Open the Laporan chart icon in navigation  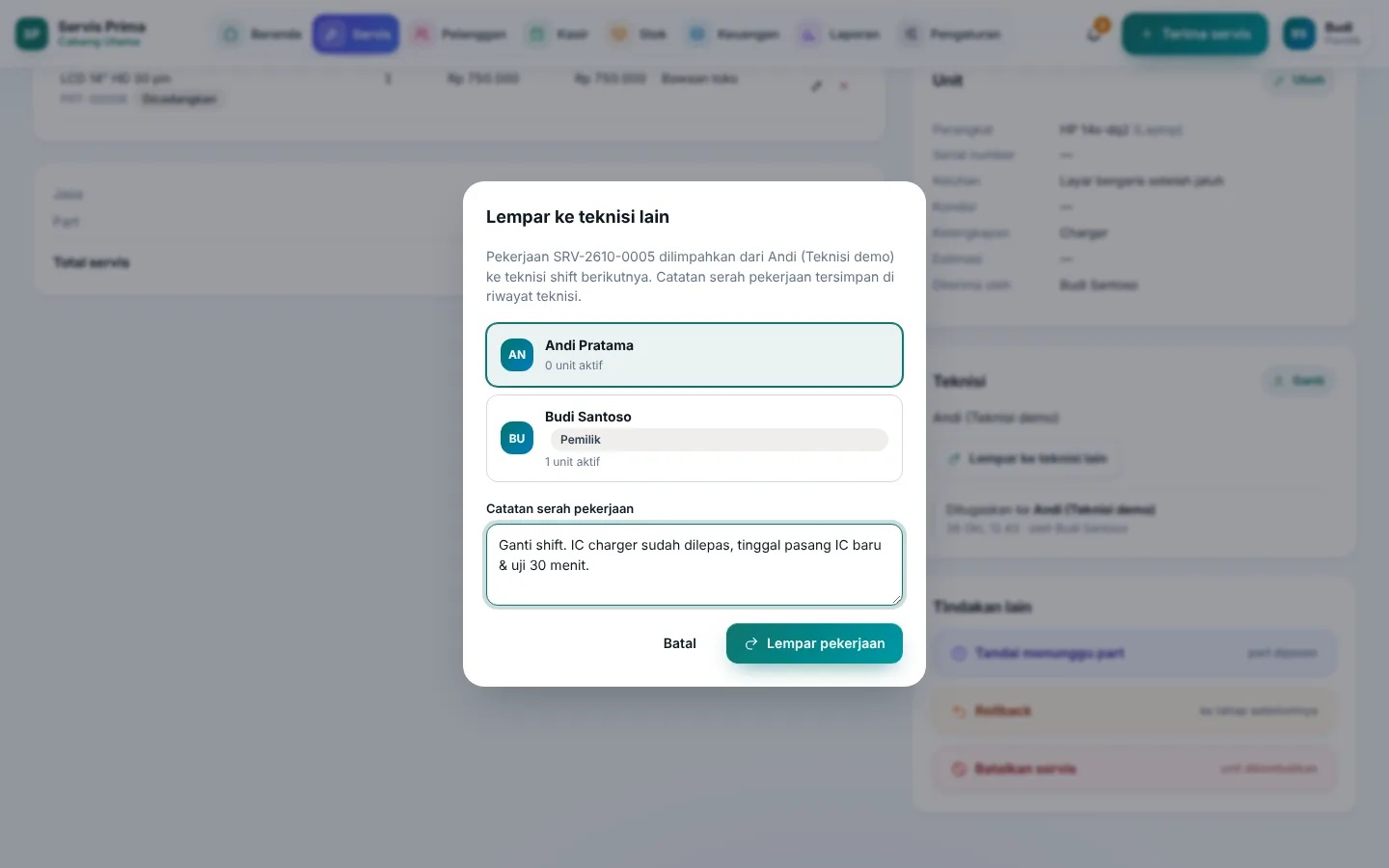807,35
